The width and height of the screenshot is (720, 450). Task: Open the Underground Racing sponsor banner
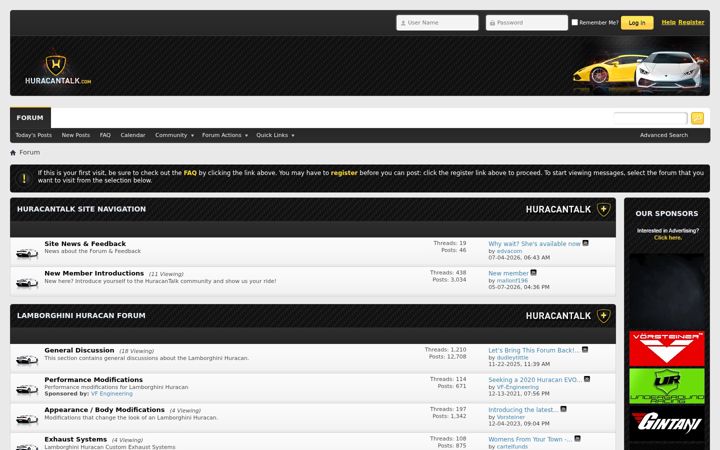[667, 386]
